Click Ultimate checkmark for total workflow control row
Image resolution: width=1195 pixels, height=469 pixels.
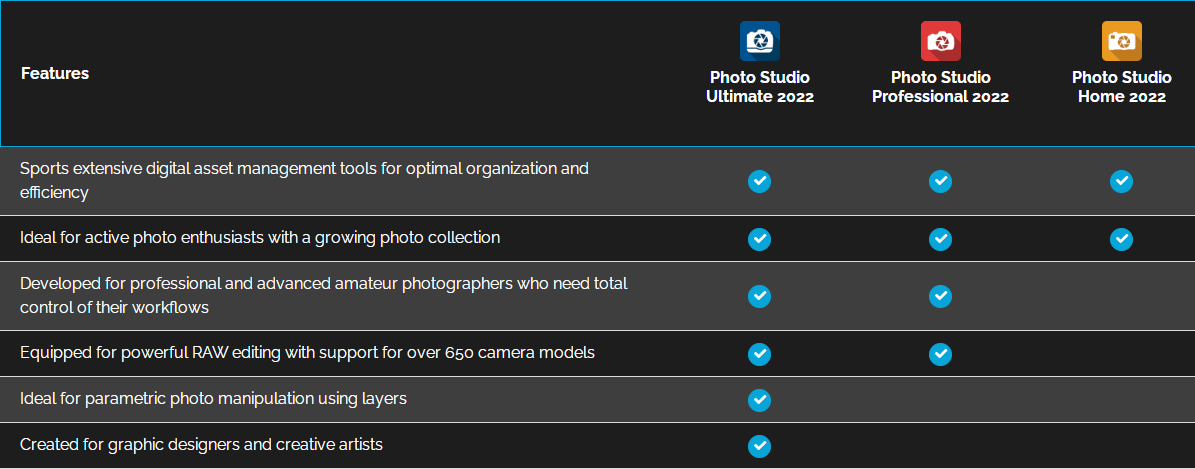point(759,297)
